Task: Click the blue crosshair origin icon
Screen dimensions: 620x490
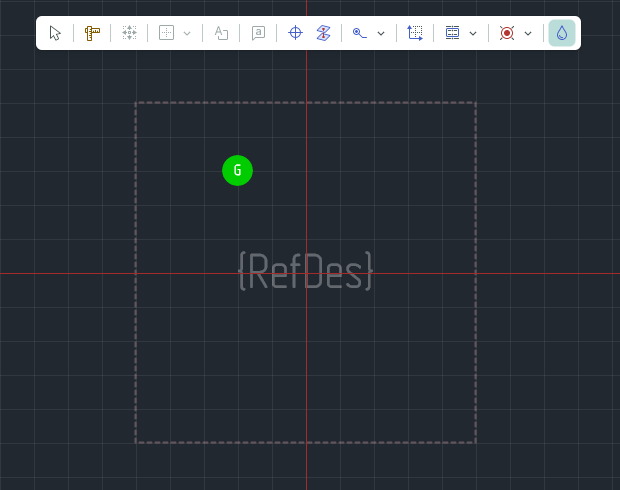Action: [295, 33]
